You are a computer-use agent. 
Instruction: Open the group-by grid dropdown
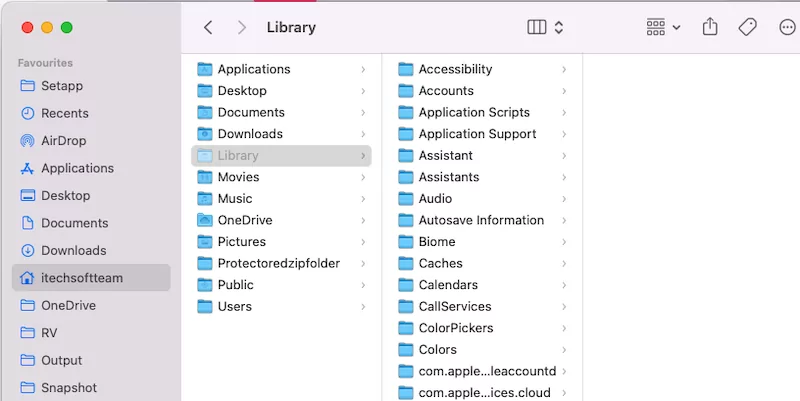click(663, 27)
